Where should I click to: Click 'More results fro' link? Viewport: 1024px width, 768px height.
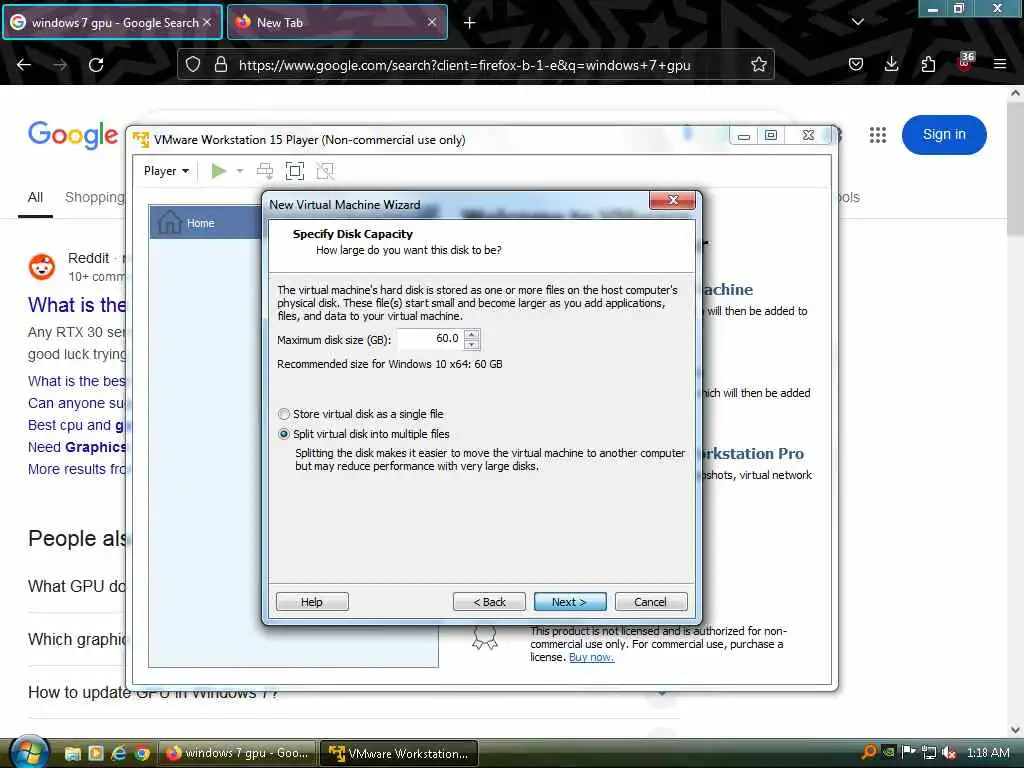(76, 469)
